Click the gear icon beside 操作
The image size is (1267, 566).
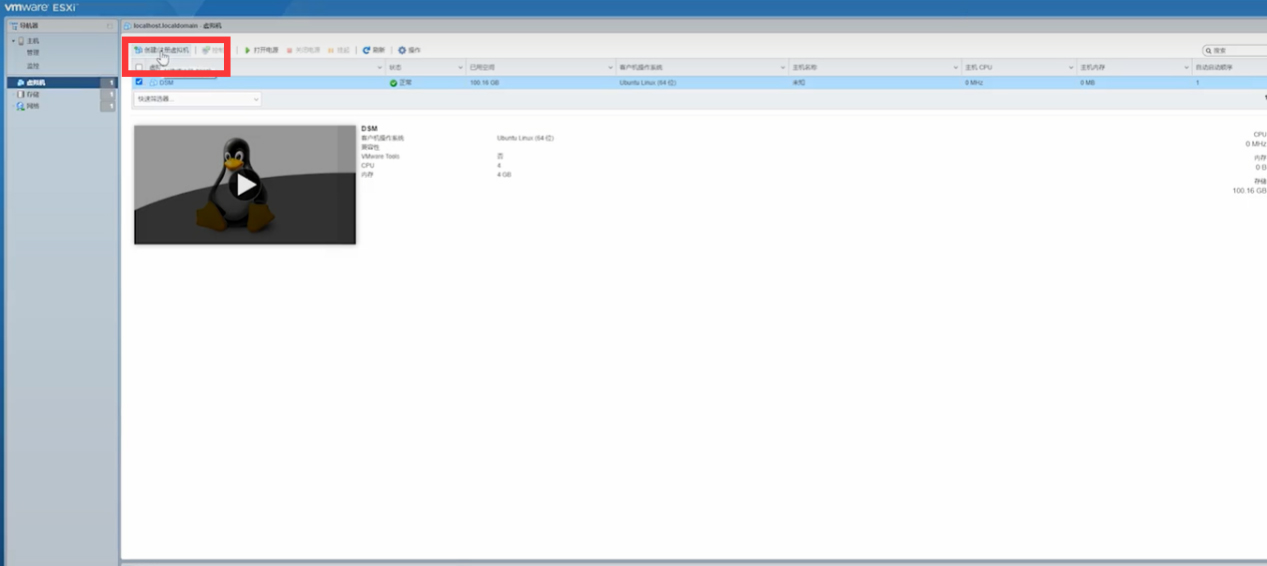click(x=402, y=50)
